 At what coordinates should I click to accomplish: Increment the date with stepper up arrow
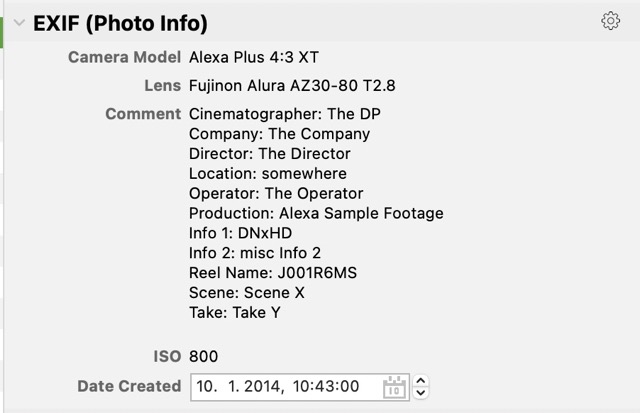click(421, 380)
